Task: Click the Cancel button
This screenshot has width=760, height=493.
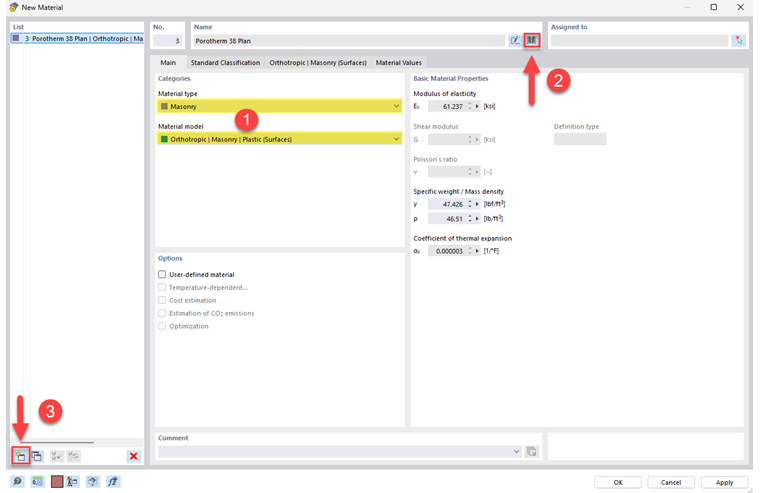Action: (x=671, y=482)
